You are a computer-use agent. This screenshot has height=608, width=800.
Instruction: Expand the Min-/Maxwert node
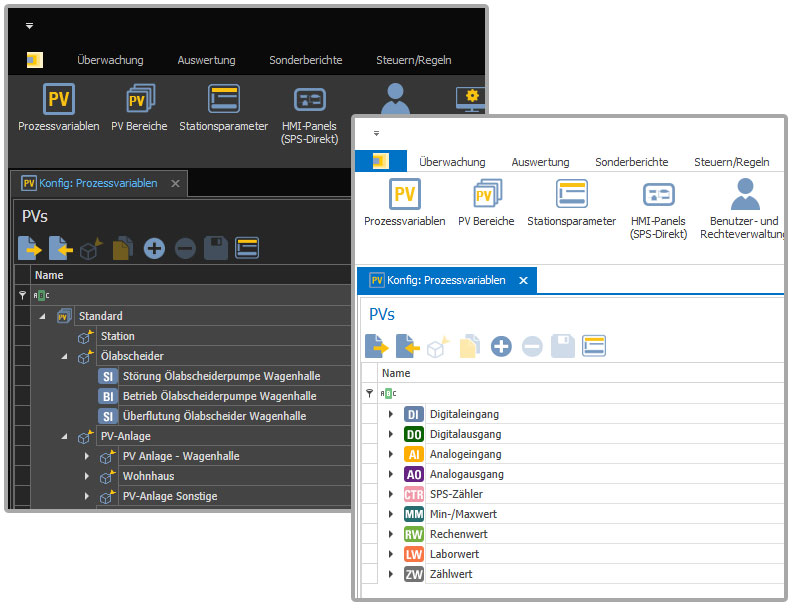pyautogui.click(x=391, y=514)
